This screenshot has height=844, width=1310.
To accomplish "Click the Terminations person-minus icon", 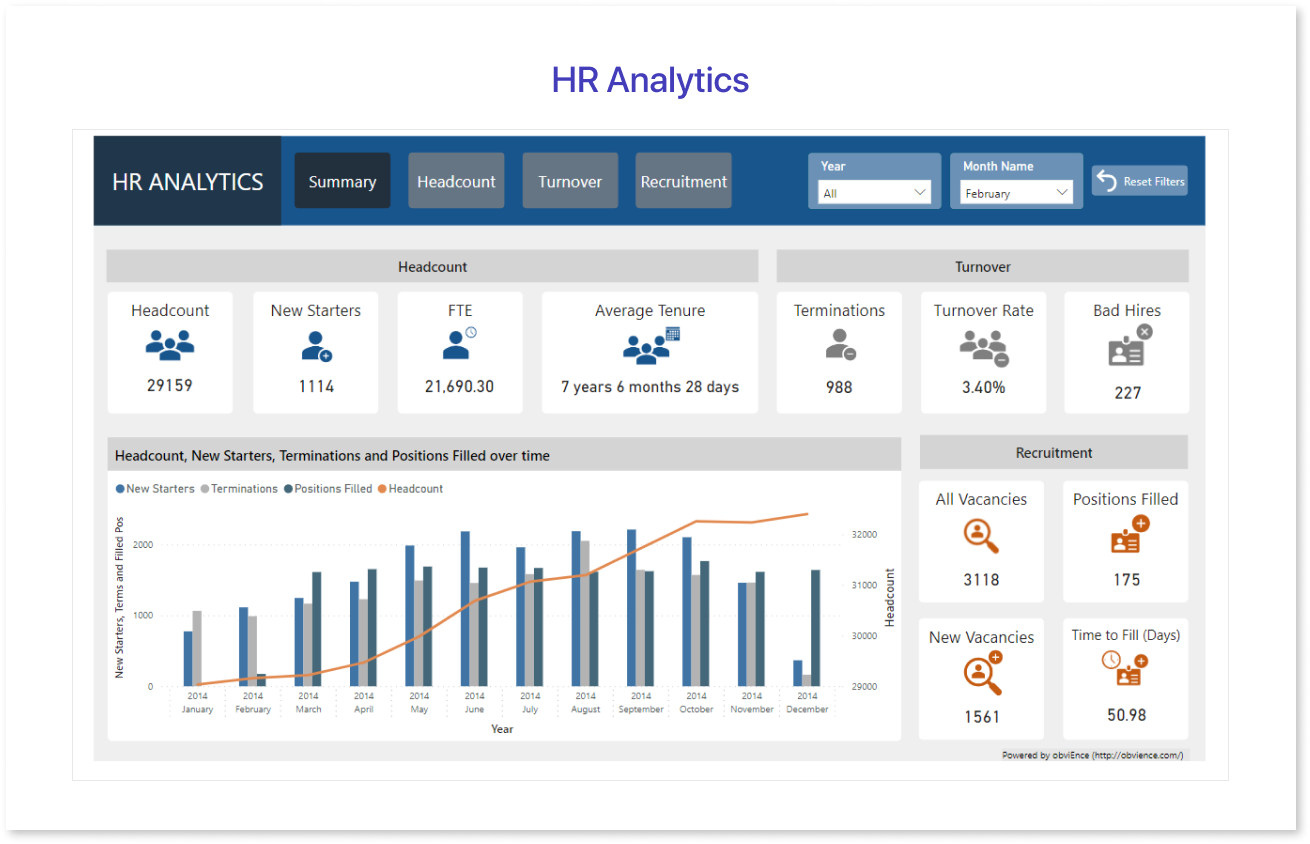I will pos(839,346).
